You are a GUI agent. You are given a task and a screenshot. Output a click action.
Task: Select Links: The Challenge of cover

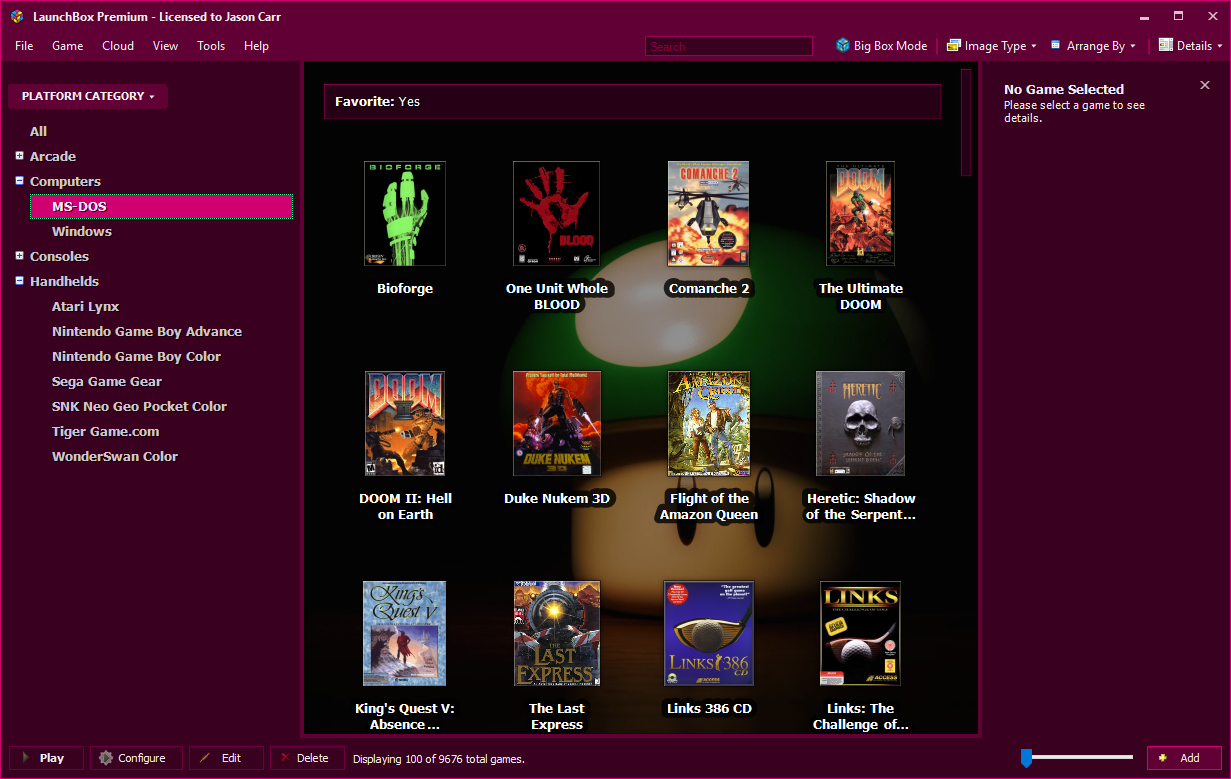[861, 634]
